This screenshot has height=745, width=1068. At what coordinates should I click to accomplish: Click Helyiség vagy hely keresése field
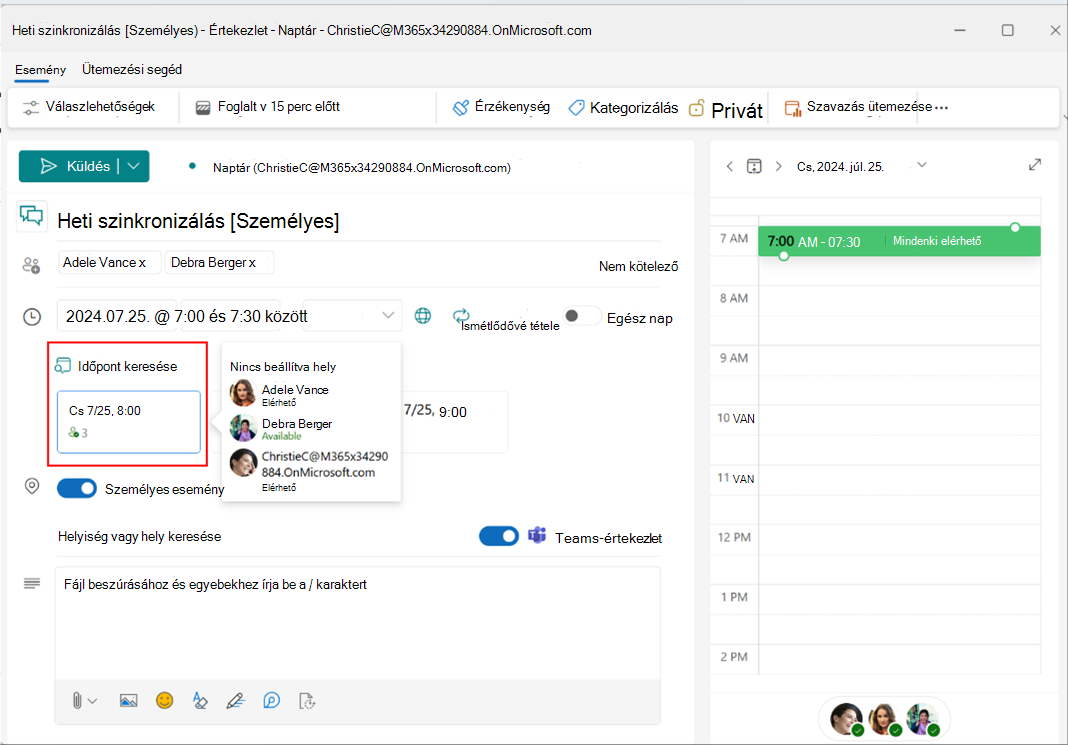coord(140,537)
